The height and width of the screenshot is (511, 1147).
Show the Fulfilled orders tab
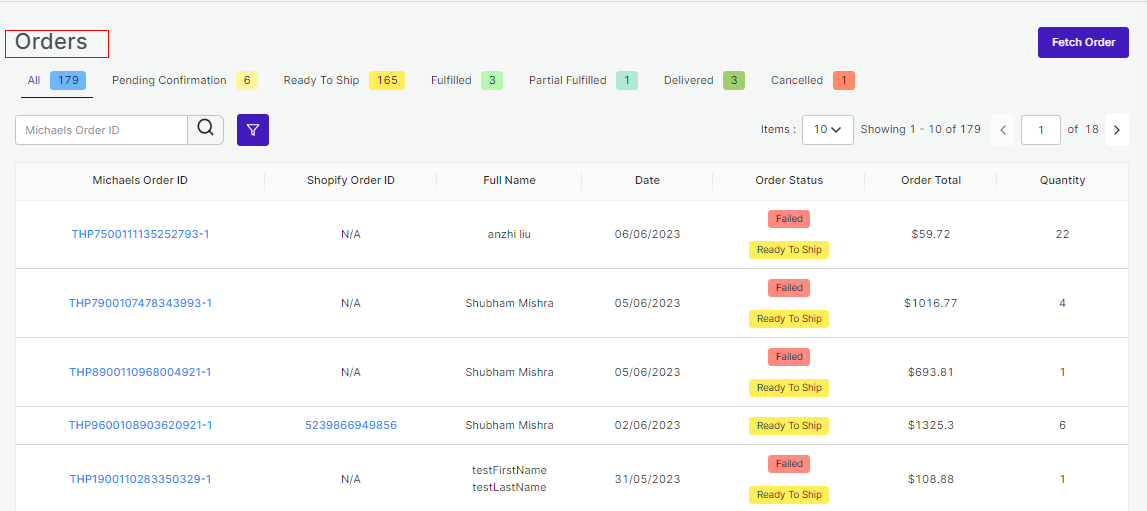pyautogui.click(x=465, y=81)
